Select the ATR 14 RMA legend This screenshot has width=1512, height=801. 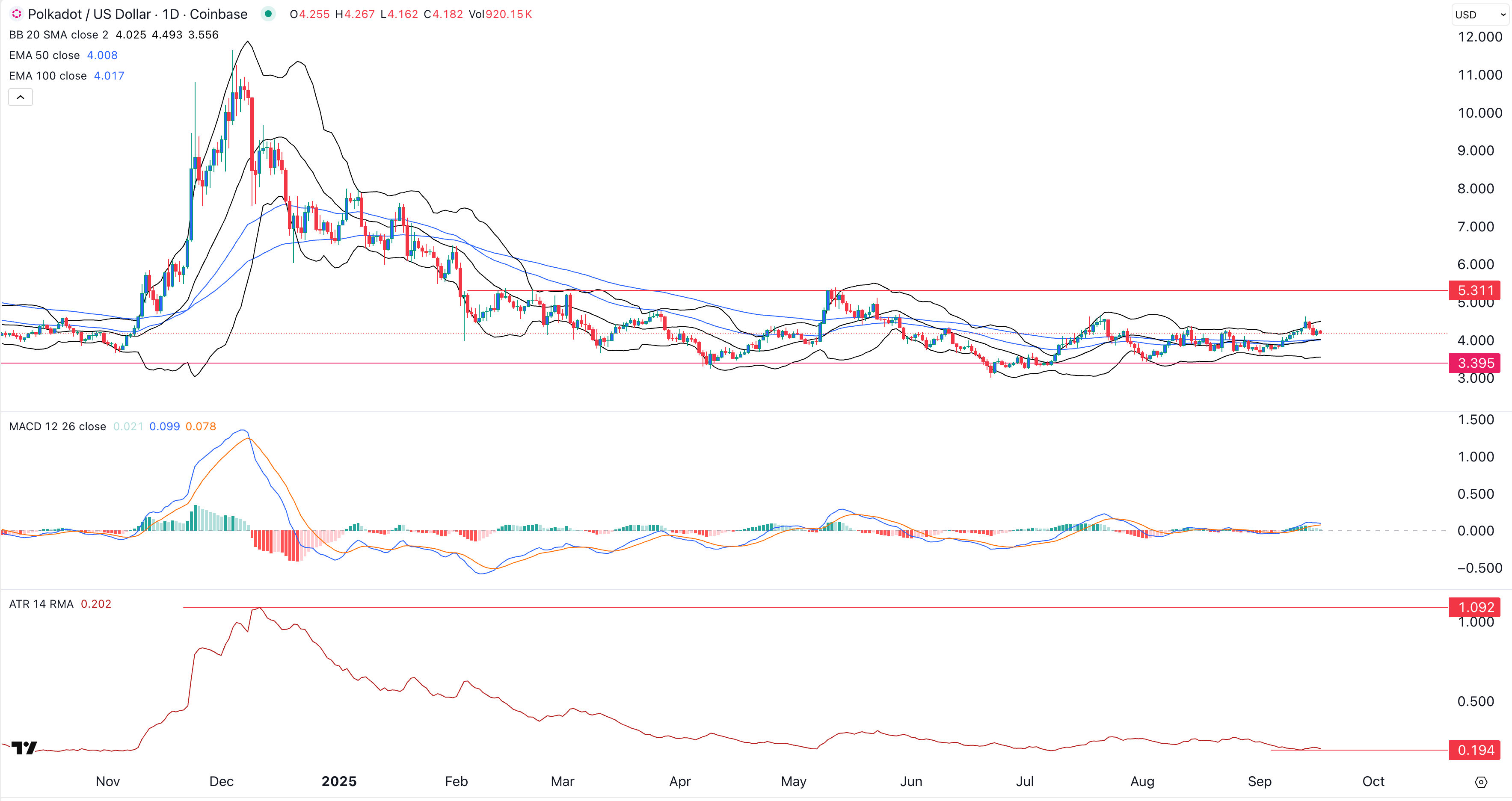point(41,604)
